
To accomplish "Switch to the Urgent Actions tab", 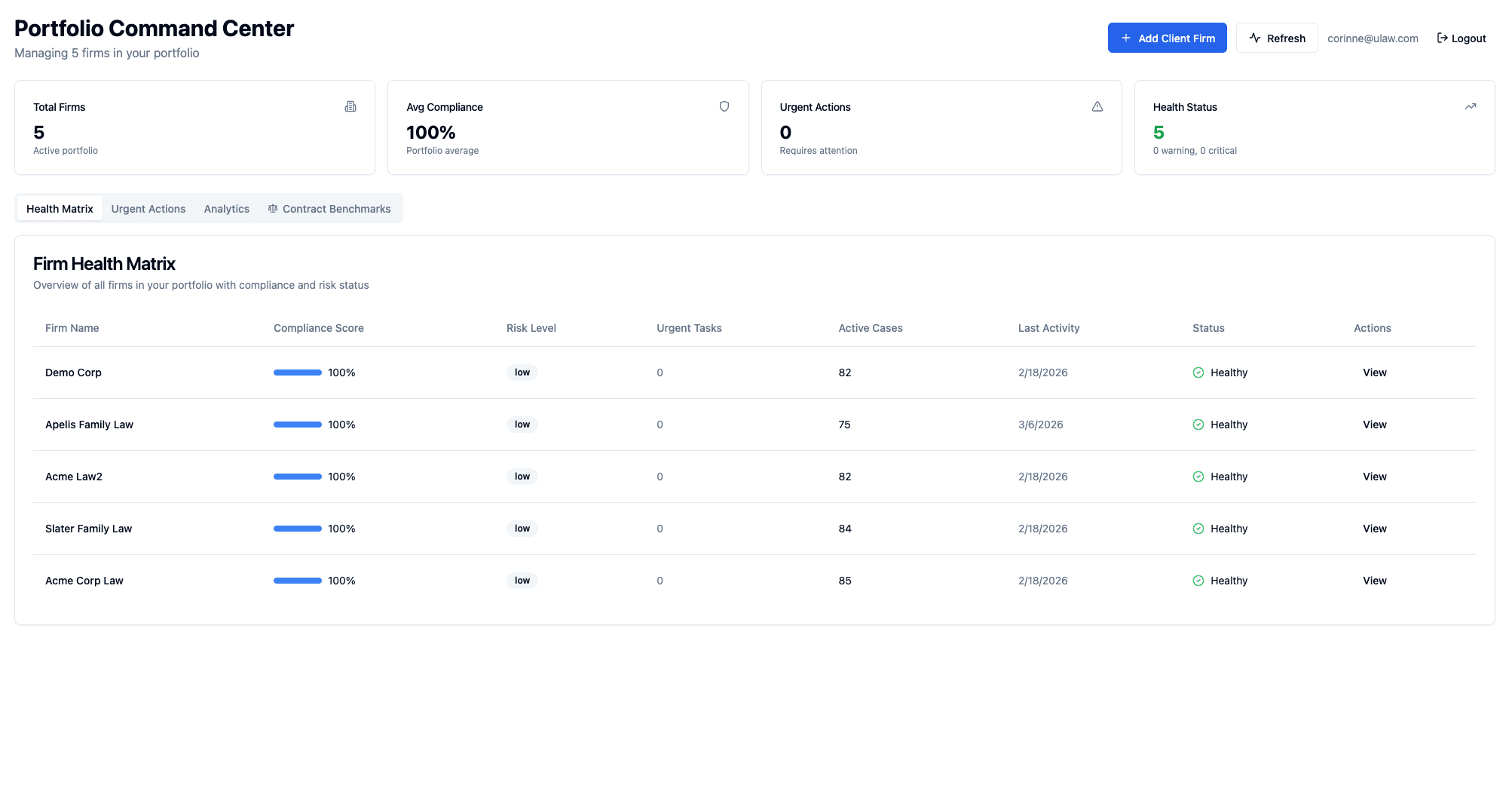I will tap(148, 208).
